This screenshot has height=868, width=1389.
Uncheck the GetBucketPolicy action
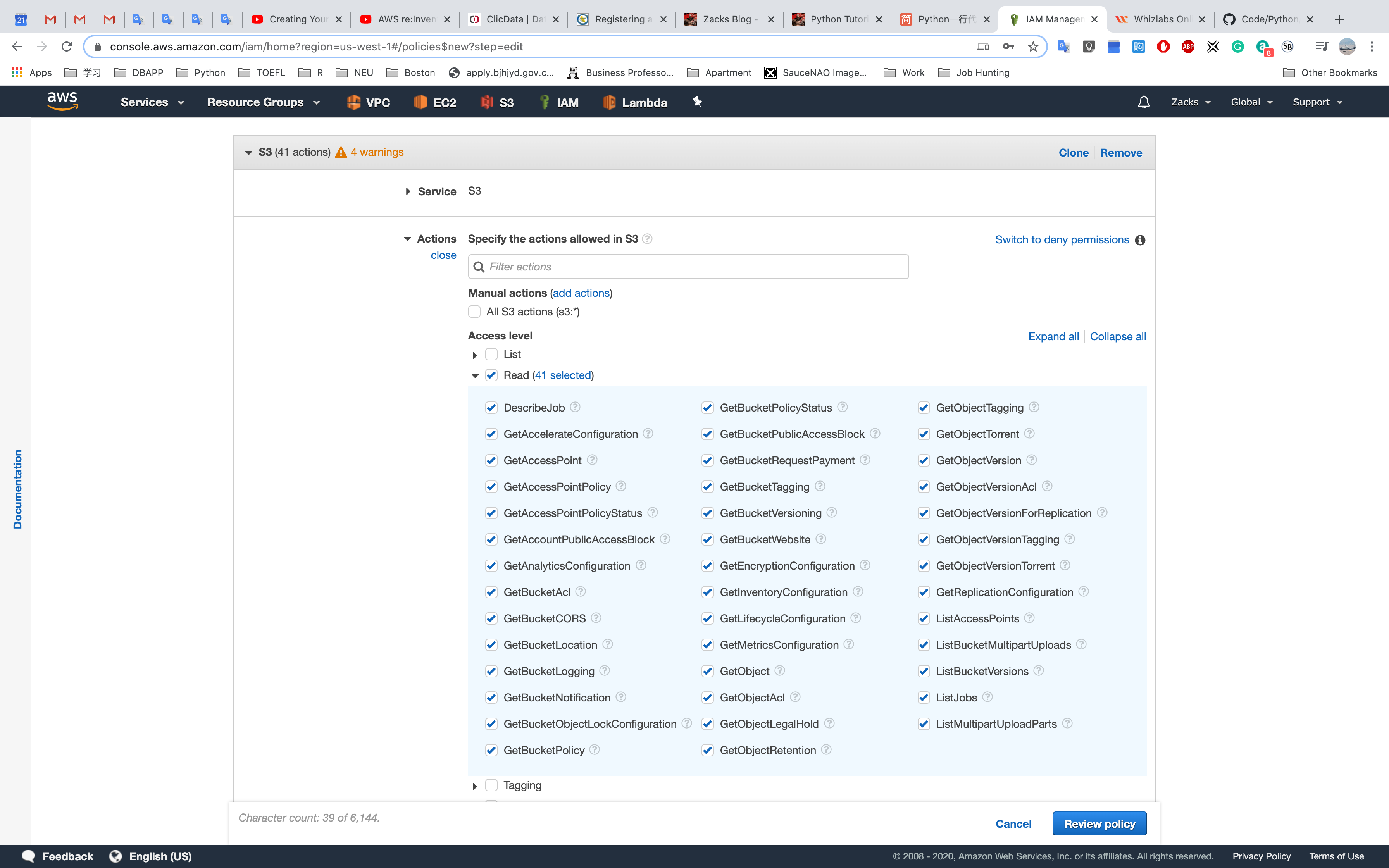(491, 750)
